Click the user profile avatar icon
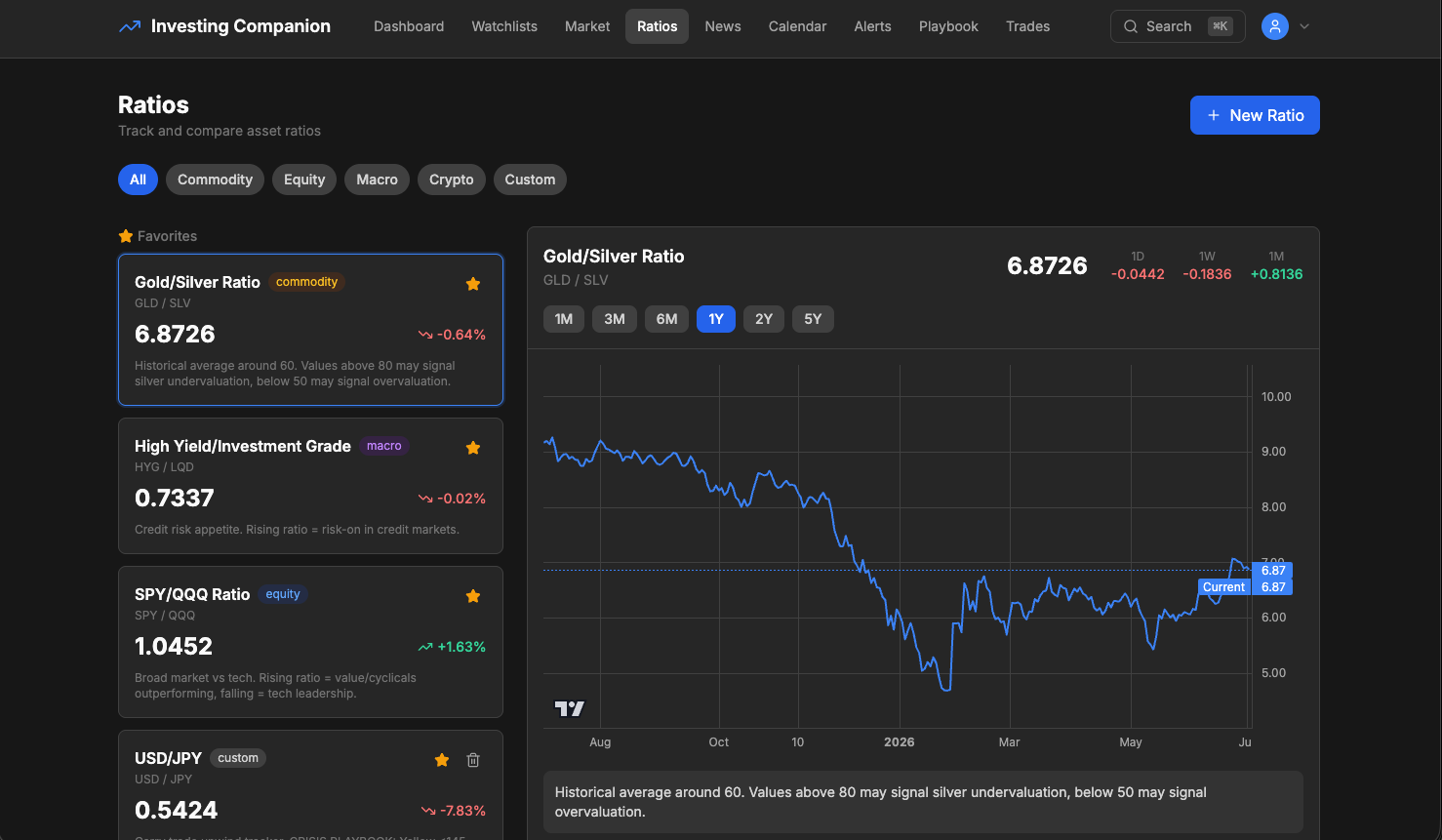Viewport: 1442px width, 840px height. (x=1274, y=26)
